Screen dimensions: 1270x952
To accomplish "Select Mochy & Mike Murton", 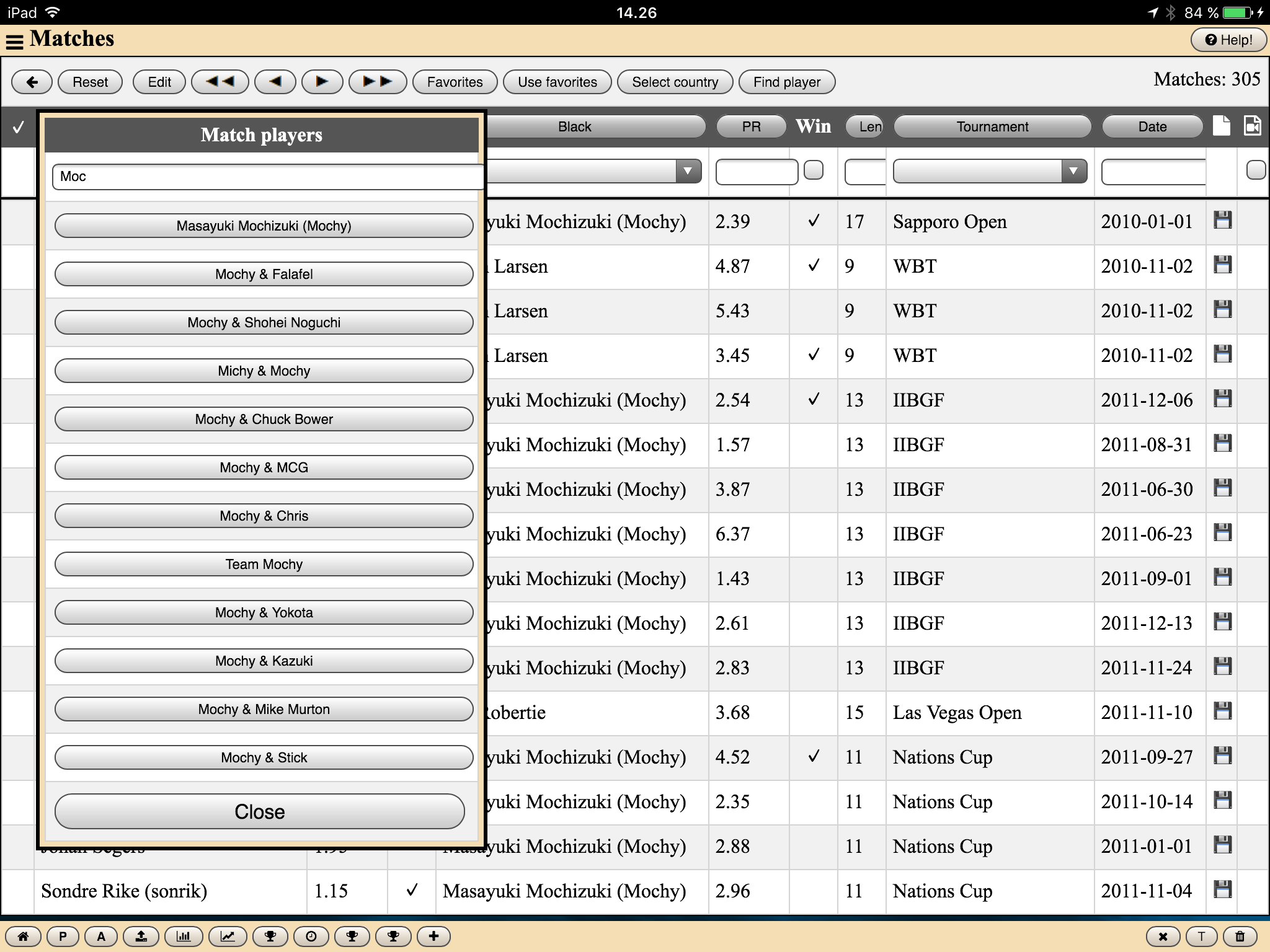I will point(264,709).
